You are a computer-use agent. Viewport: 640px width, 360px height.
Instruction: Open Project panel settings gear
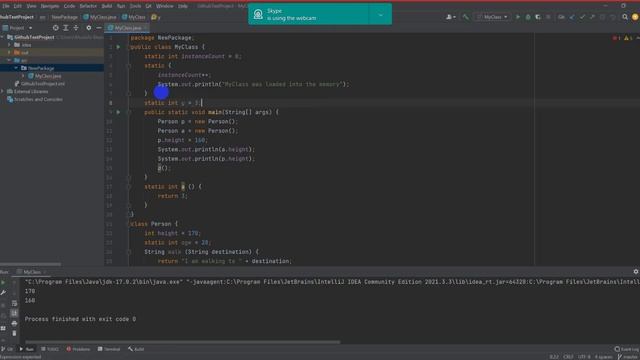89,28
